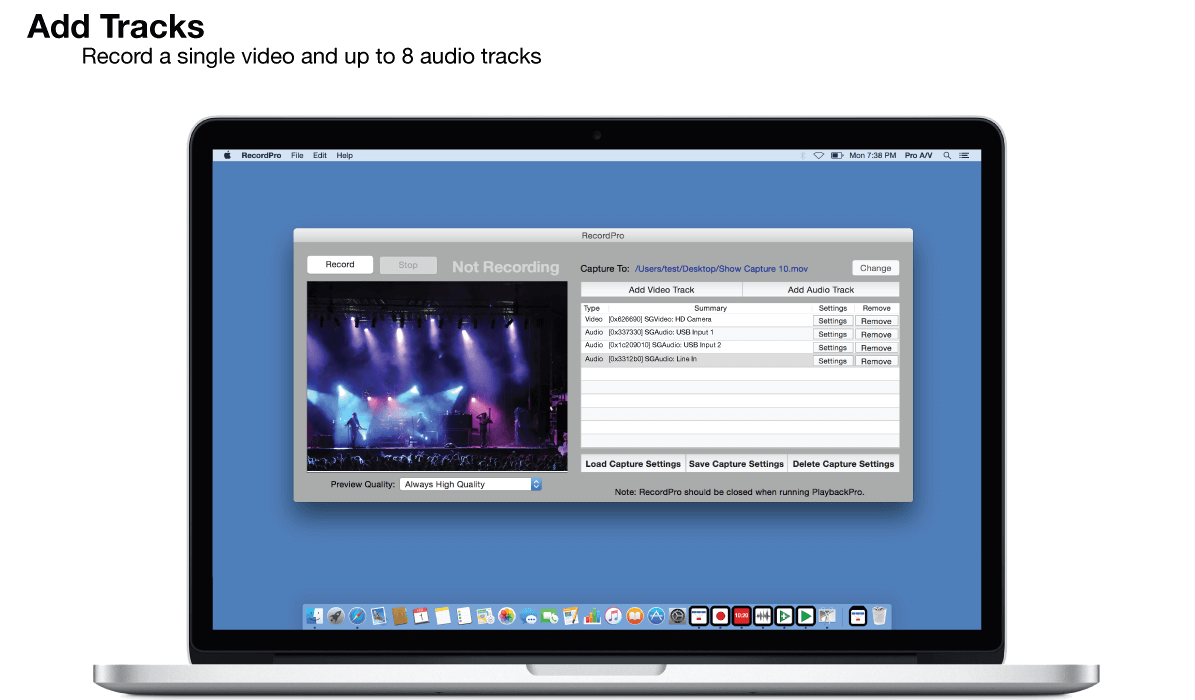Screen dimensions: 1195x700
Task: Click the Wi-Fi status icon in menu bar
Action: (x=819, y=156)
